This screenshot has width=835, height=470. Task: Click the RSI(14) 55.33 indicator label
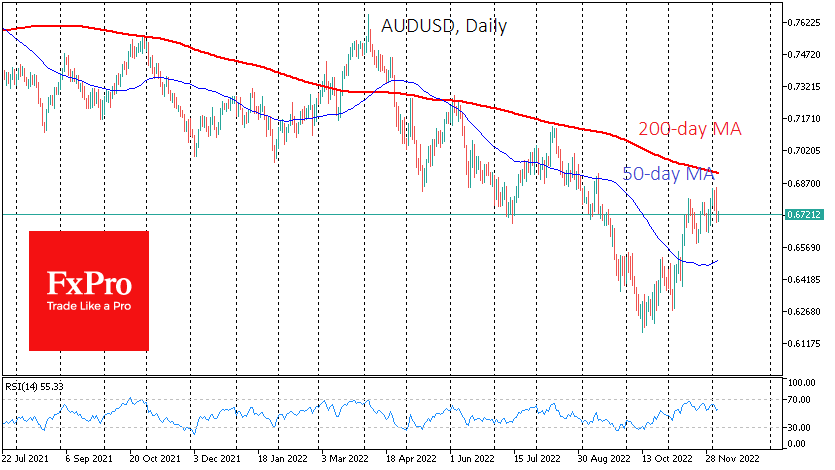36,383
